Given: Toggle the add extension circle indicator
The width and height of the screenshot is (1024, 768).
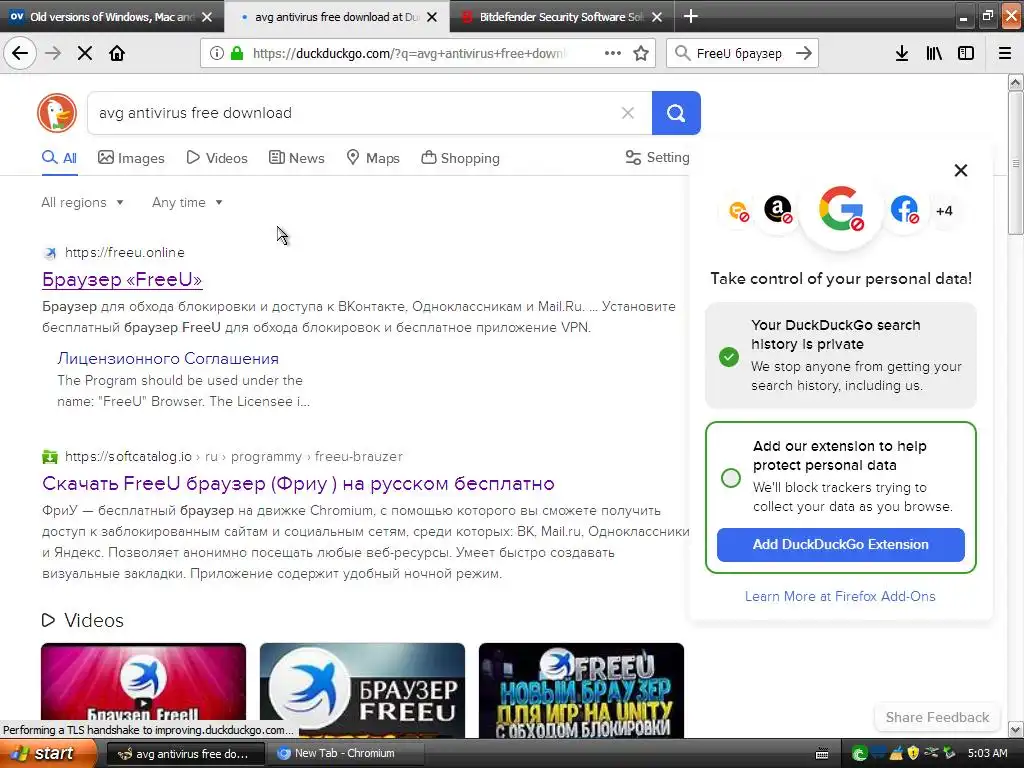Looking at the screenshot, I should [731, 477].
